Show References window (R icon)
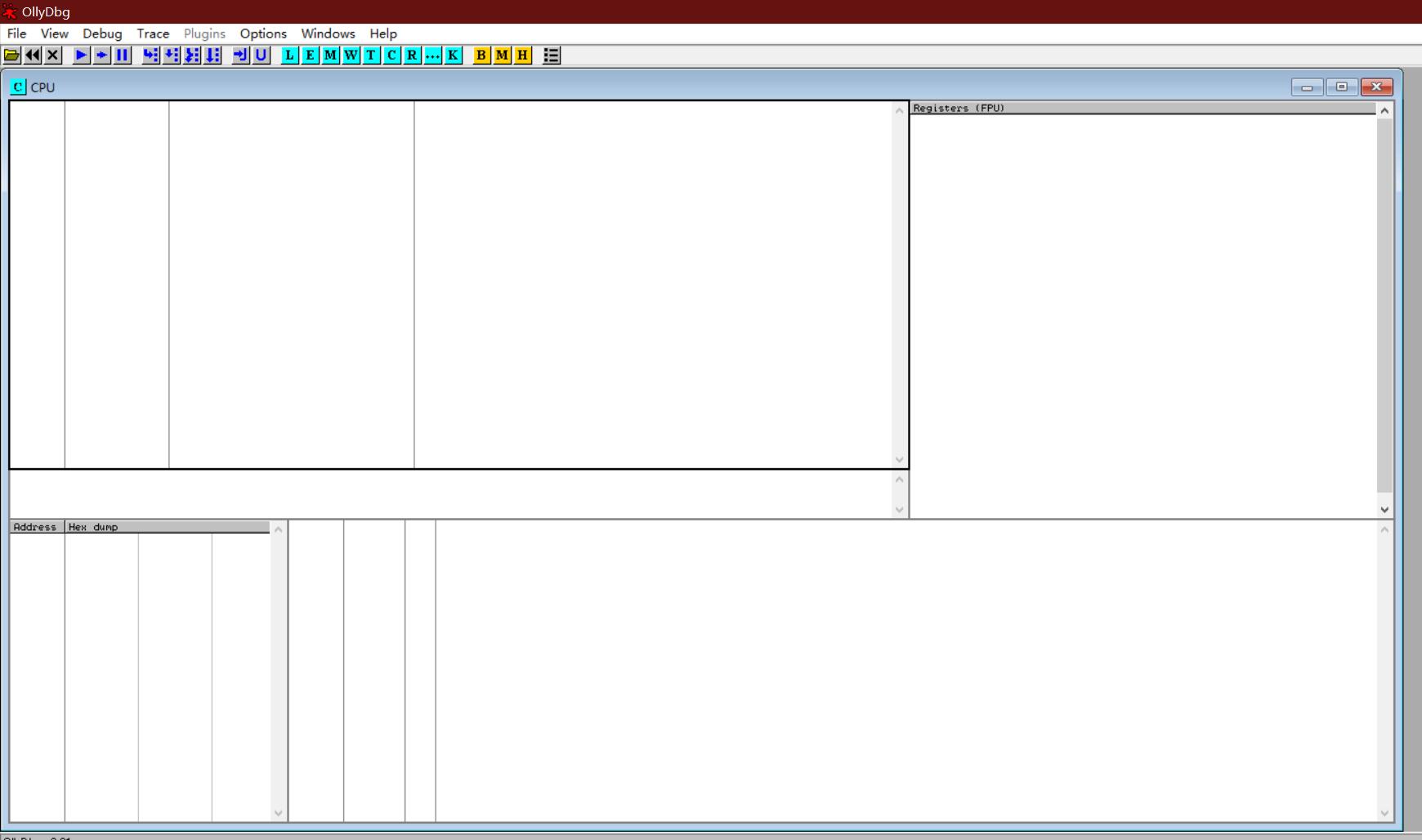Screen dimensions: 1422x840 point(413,56)
